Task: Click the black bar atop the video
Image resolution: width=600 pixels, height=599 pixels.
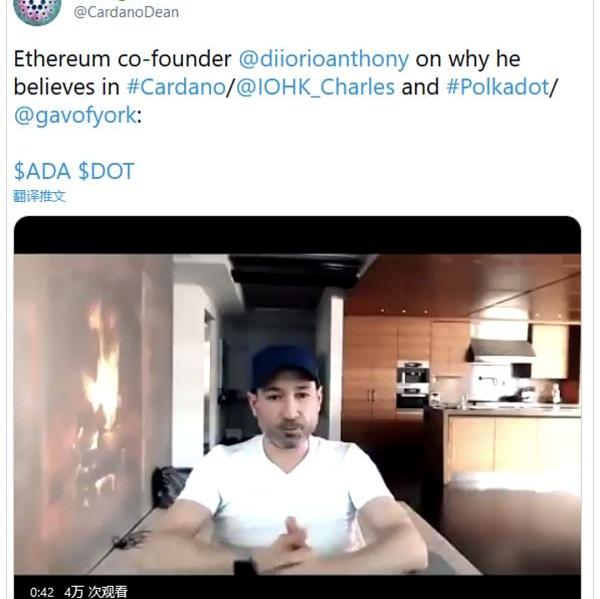Action: (297, 235)
